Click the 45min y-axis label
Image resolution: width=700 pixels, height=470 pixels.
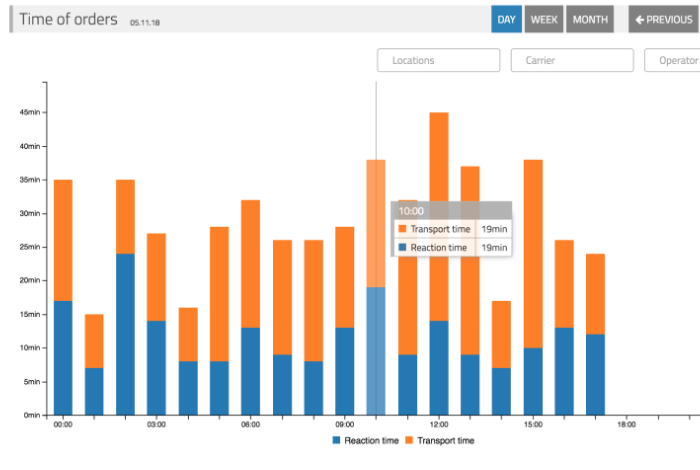(30, 112)
